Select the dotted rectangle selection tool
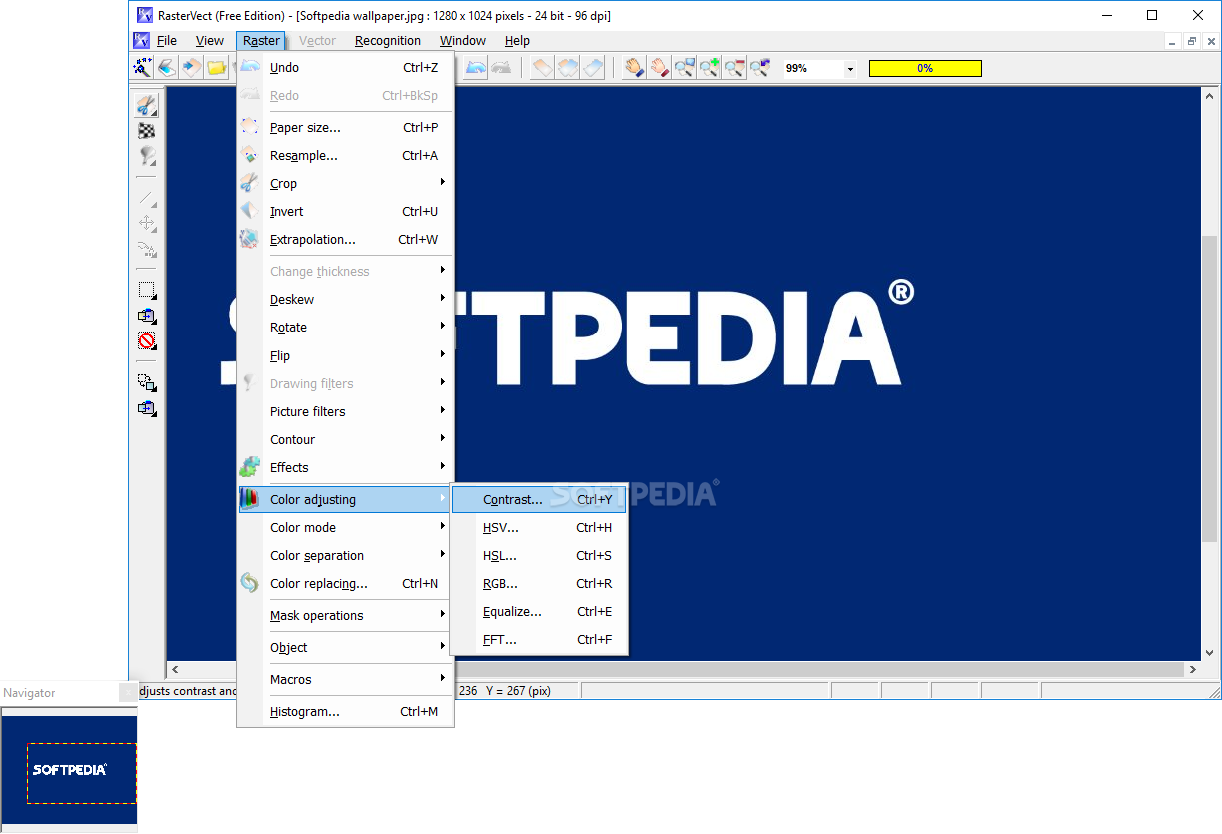Viewport: 1222px width, 834px height. 147,291
